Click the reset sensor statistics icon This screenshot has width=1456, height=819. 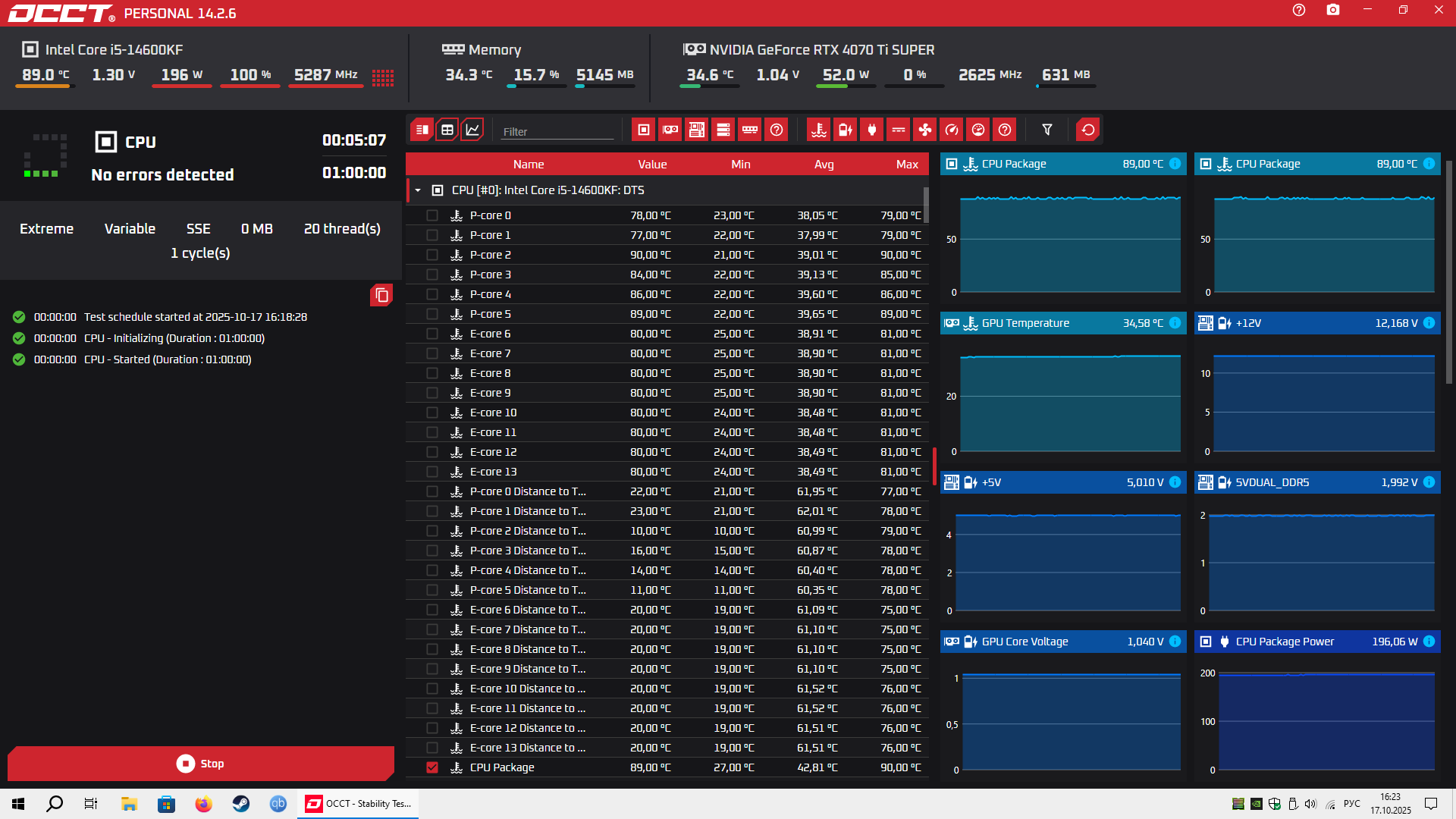(1087, 130)
